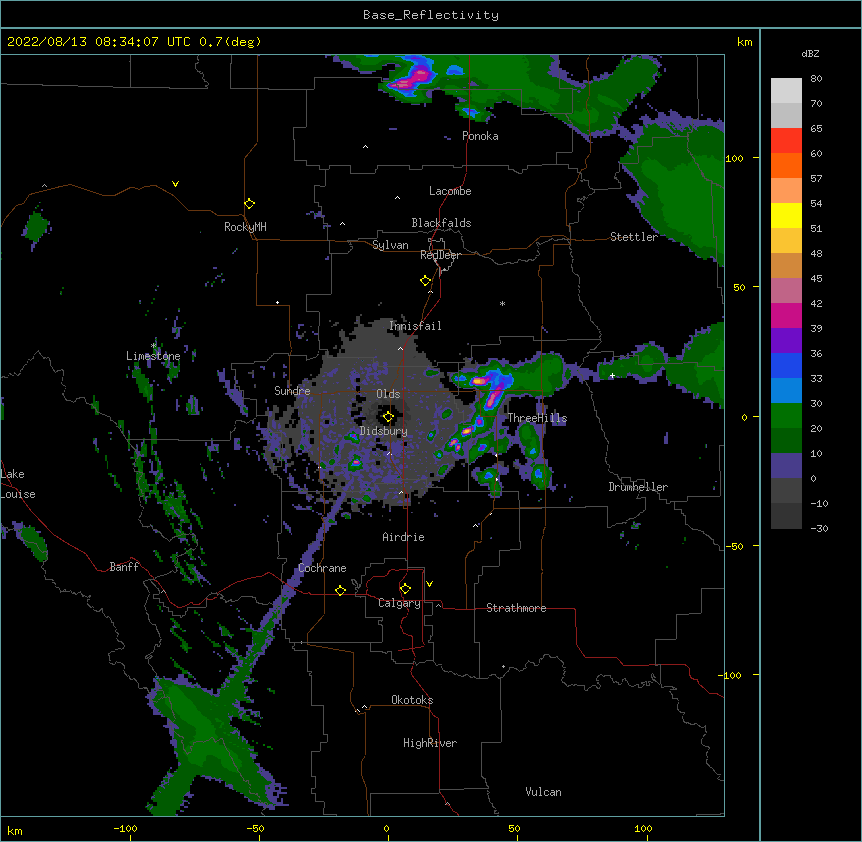Click the Blackfalds label
Image resolution: width=862 pixels, height=842 pixels.
(441, 223)
